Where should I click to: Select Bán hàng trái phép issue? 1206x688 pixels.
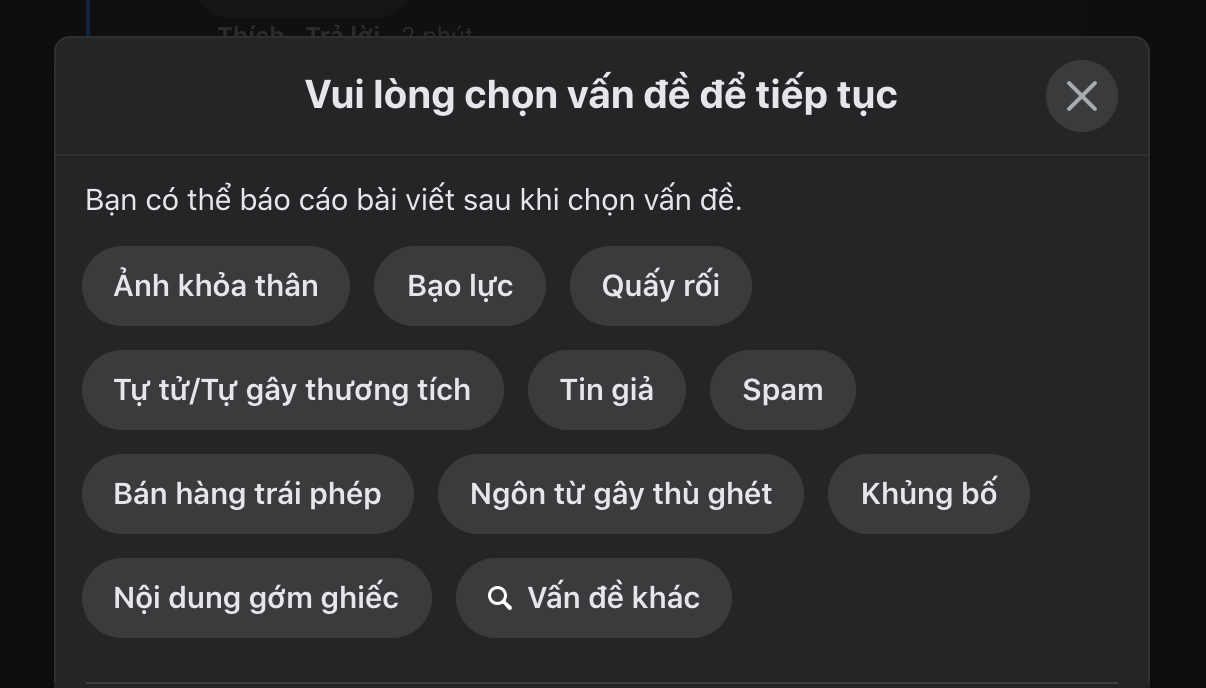point(247,494)
